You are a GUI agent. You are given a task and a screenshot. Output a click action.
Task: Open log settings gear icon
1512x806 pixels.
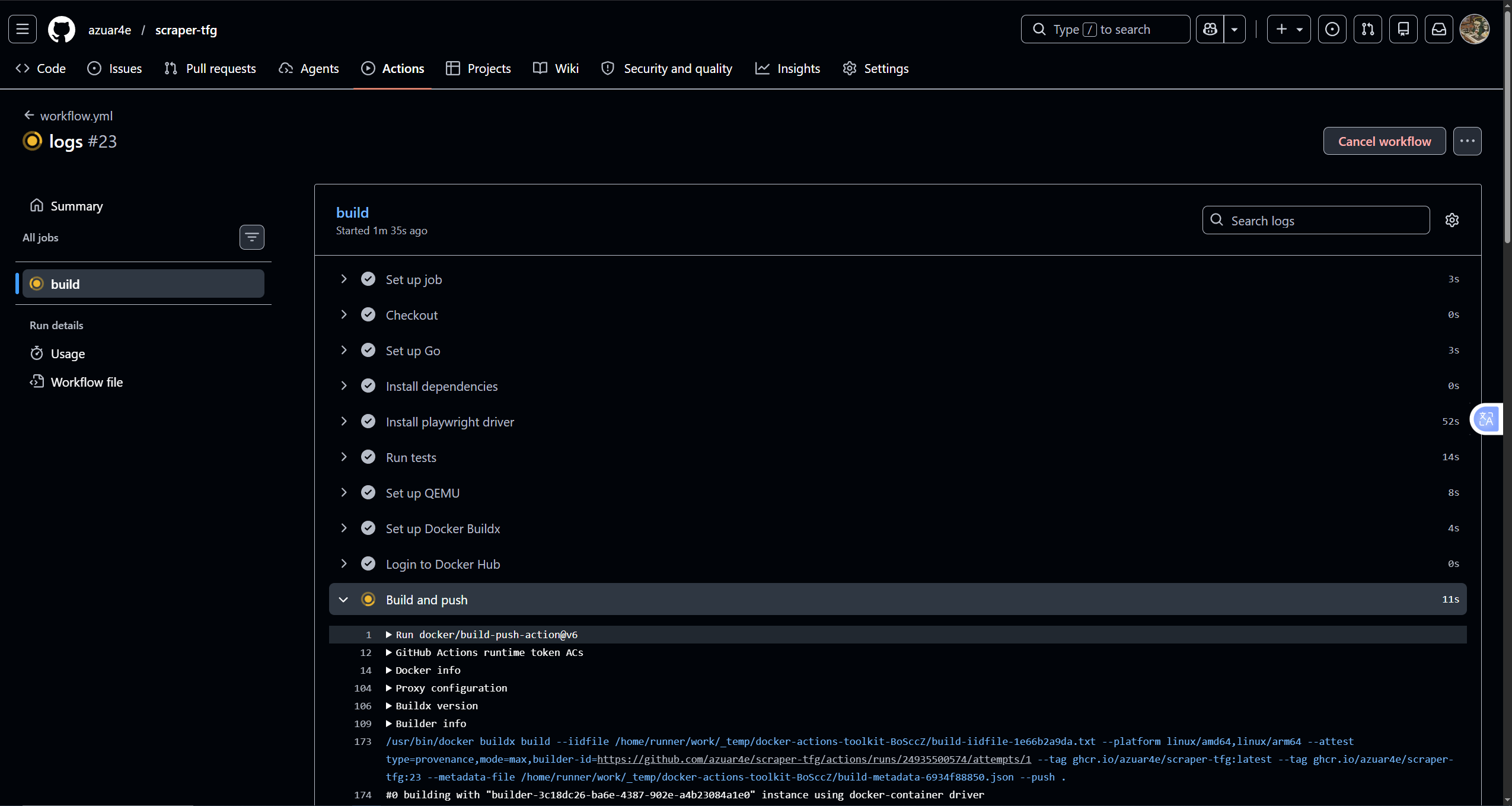(1452, 220)
